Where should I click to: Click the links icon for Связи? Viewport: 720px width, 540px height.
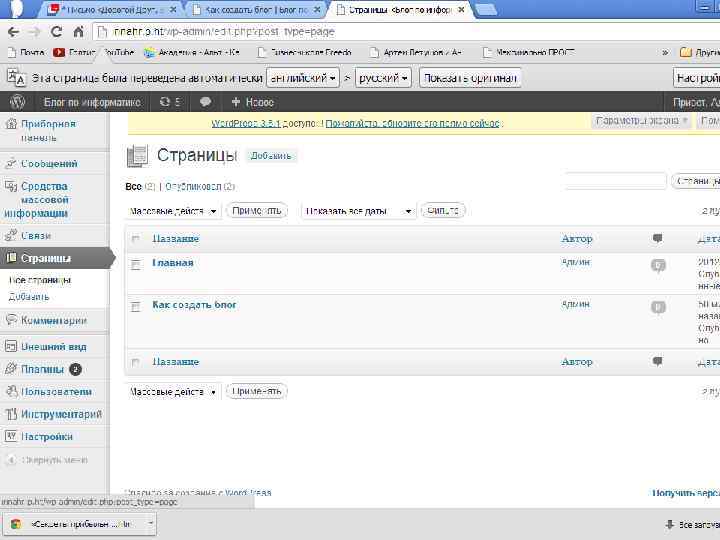(x=11, y=235)
